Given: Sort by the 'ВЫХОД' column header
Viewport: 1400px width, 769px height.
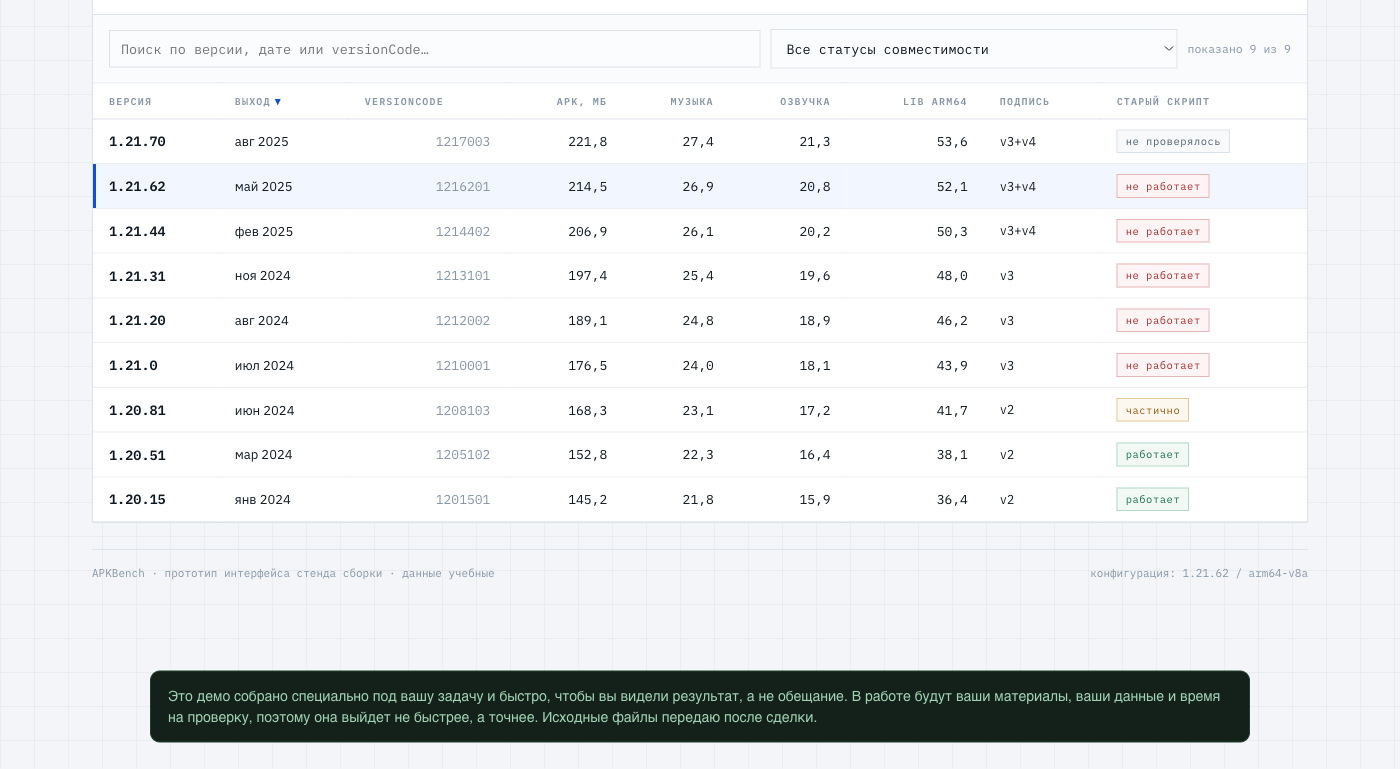Looking at the screenshot, I should click(x=258, y=102).
